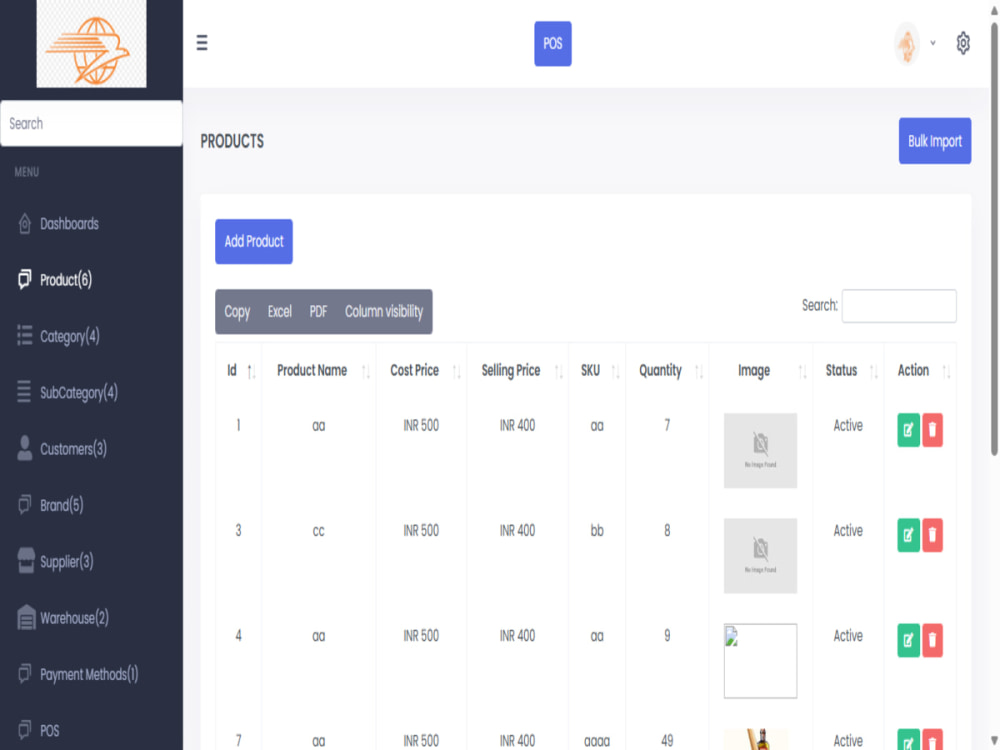Toggle the hamburger sidebar menu icon

(x=202, y=43)
